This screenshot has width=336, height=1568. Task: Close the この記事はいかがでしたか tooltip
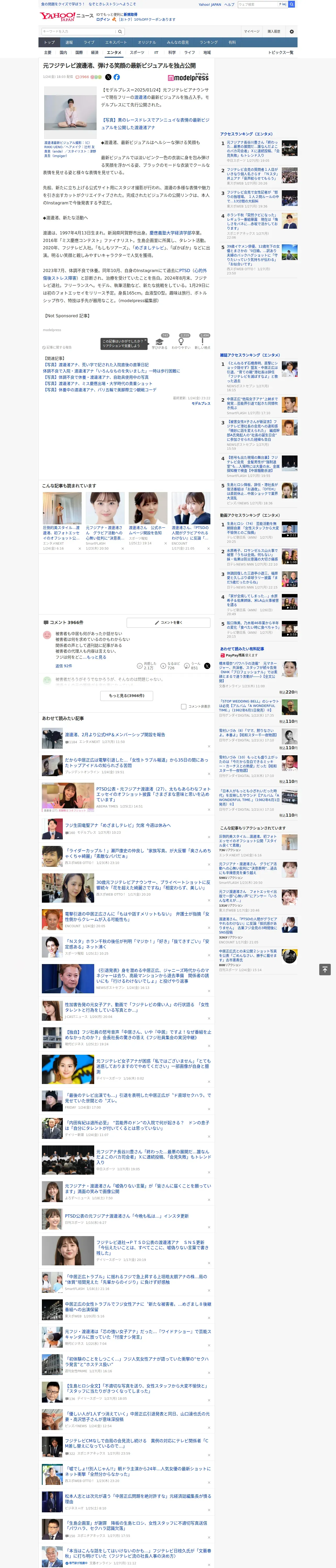click(x=145, y=341)
